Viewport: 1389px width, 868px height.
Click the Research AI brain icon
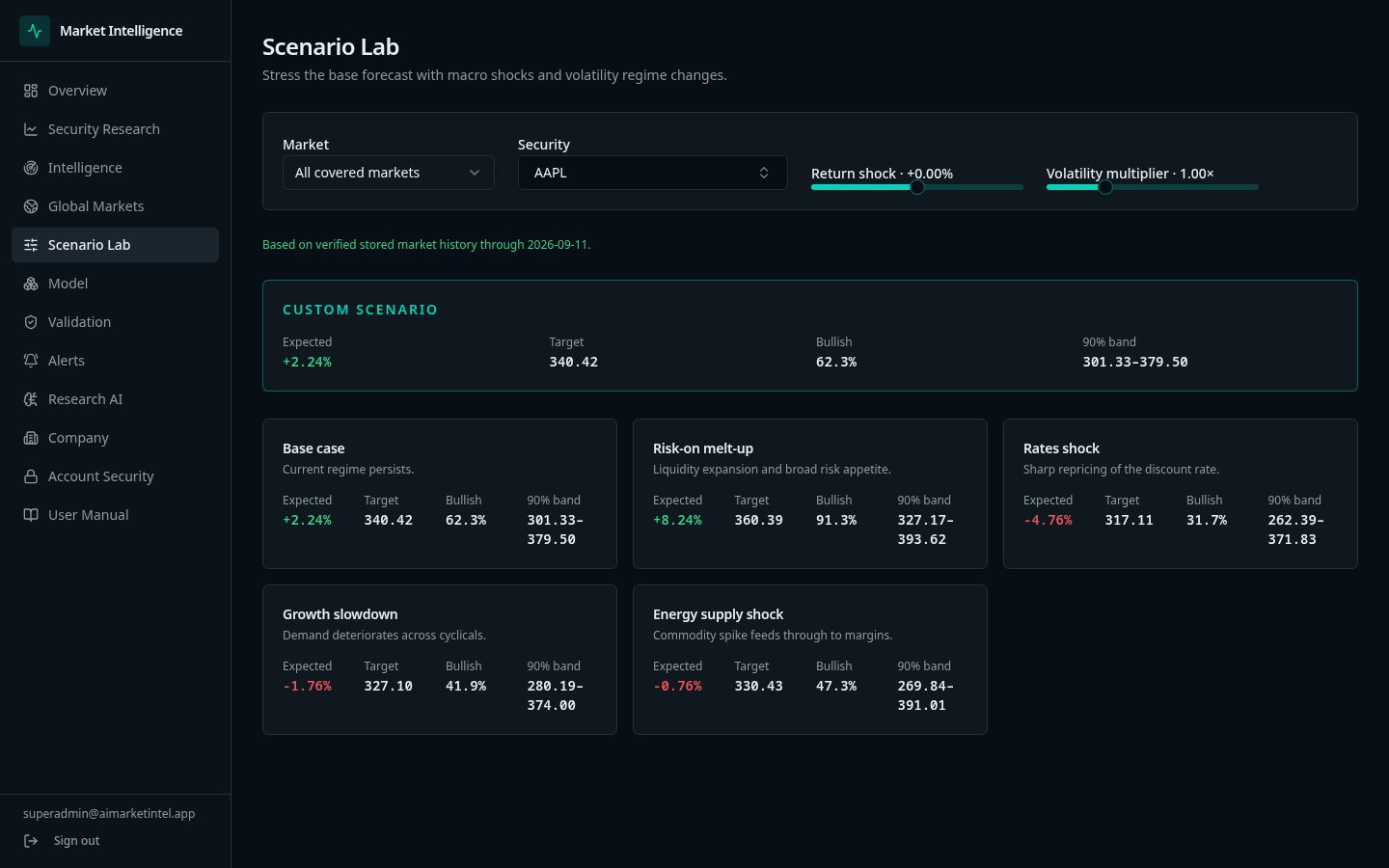pyautogui.click(x=31, y=399)
